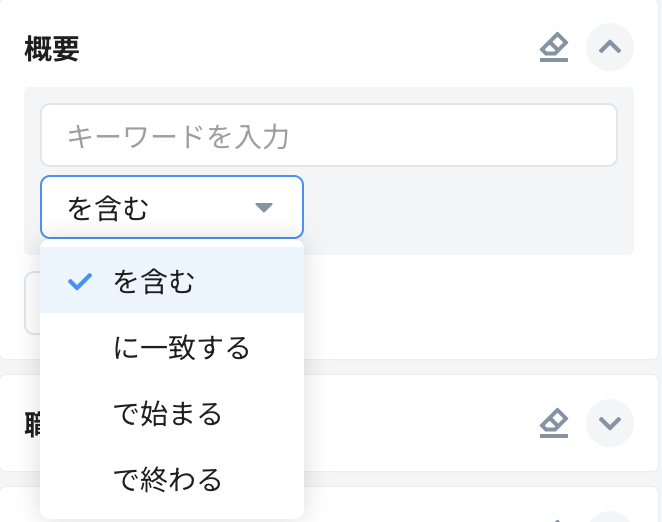Viewport: 662px width, 522px height.
Task: Click blank space between 概要 title and eraser
Action: click(300, 48)
